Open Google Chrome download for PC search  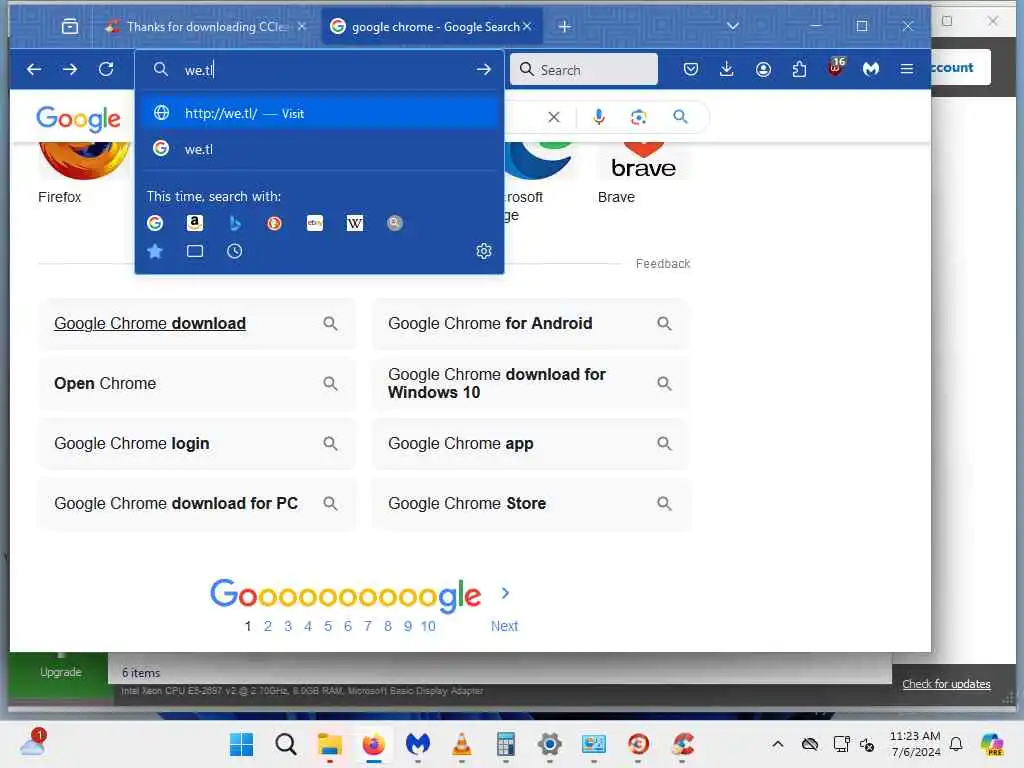click(197, 504)
